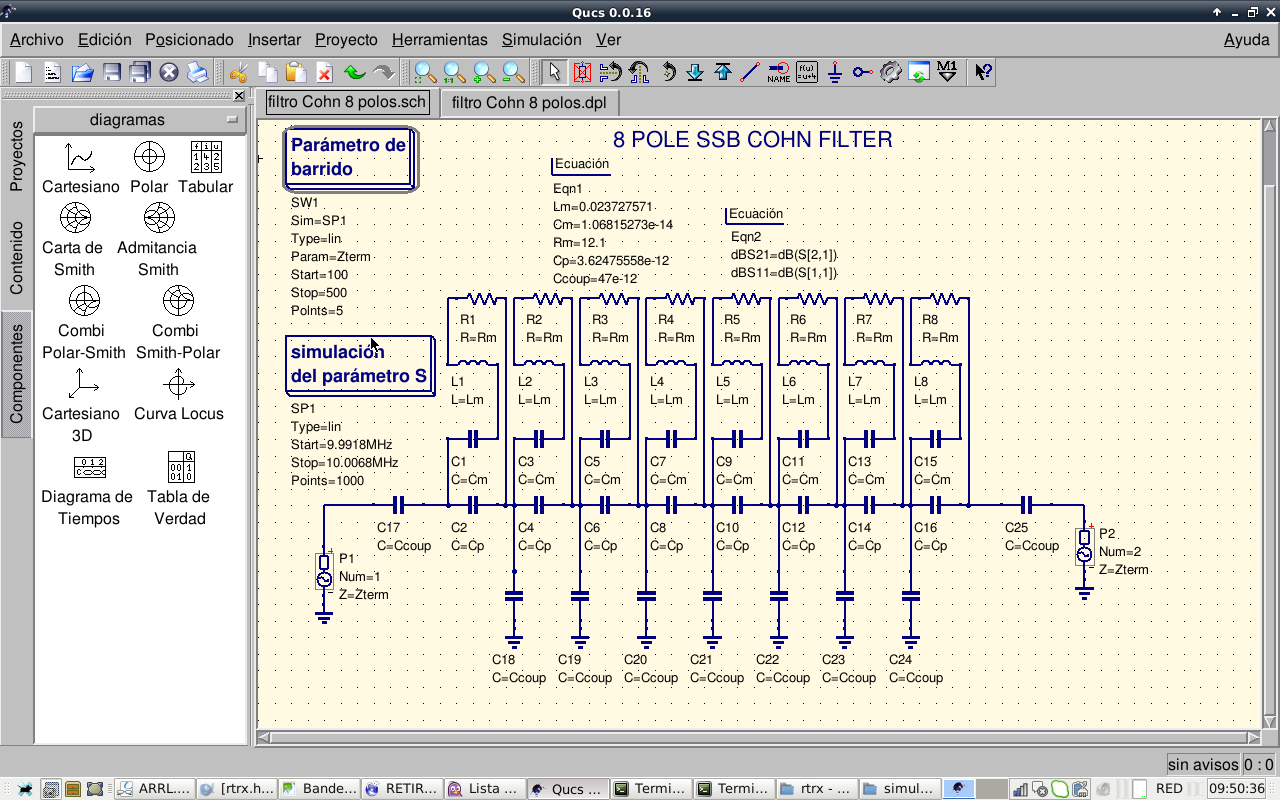
Task: Toggle the M1 set marker tool
Action: coord(948,72)
